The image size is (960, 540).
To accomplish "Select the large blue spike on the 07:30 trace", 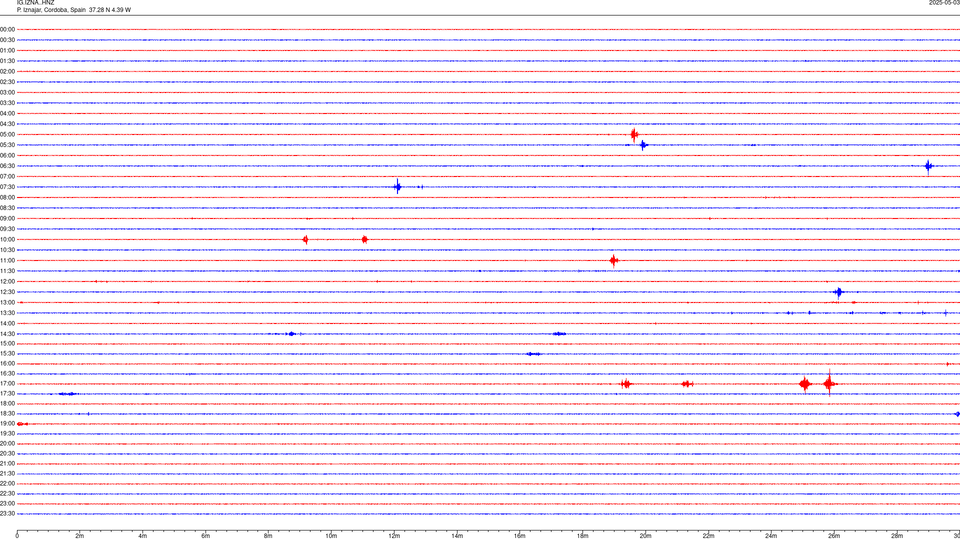I will click(x=397, y=187).
